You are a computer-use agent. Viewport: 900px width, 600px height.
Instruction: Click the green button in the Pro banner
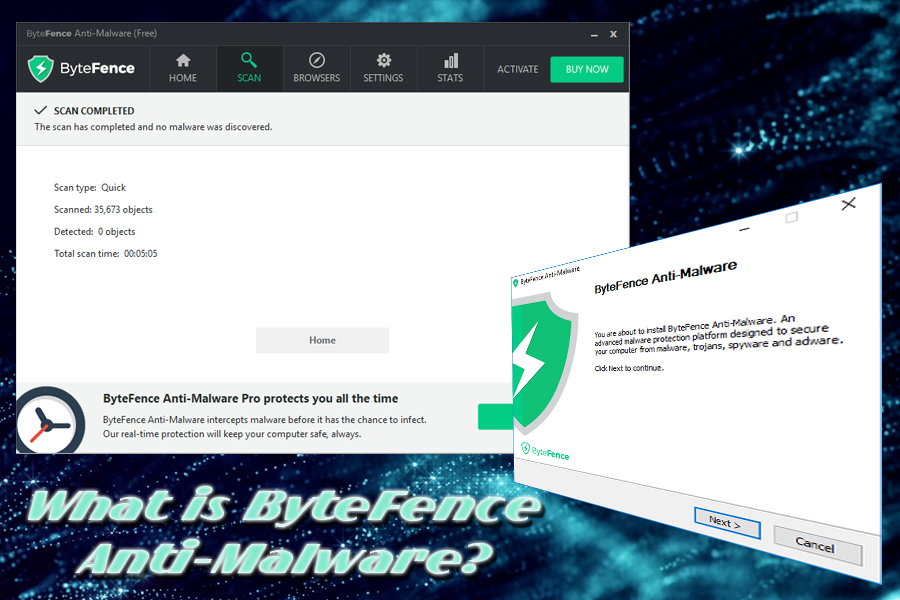(495, 417)
